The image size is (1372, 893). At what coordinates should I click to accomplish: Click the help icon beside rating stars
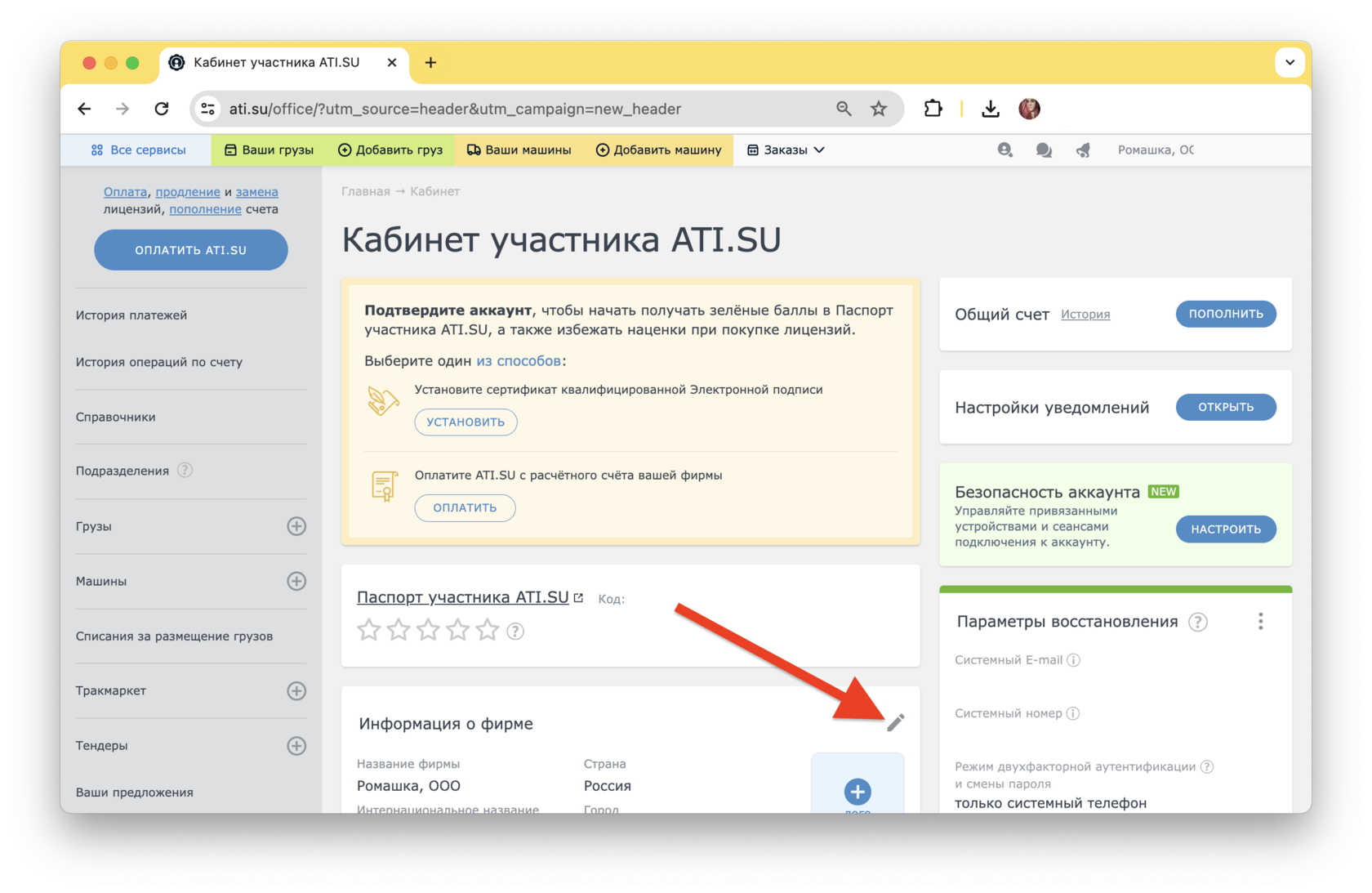[515, 631]
